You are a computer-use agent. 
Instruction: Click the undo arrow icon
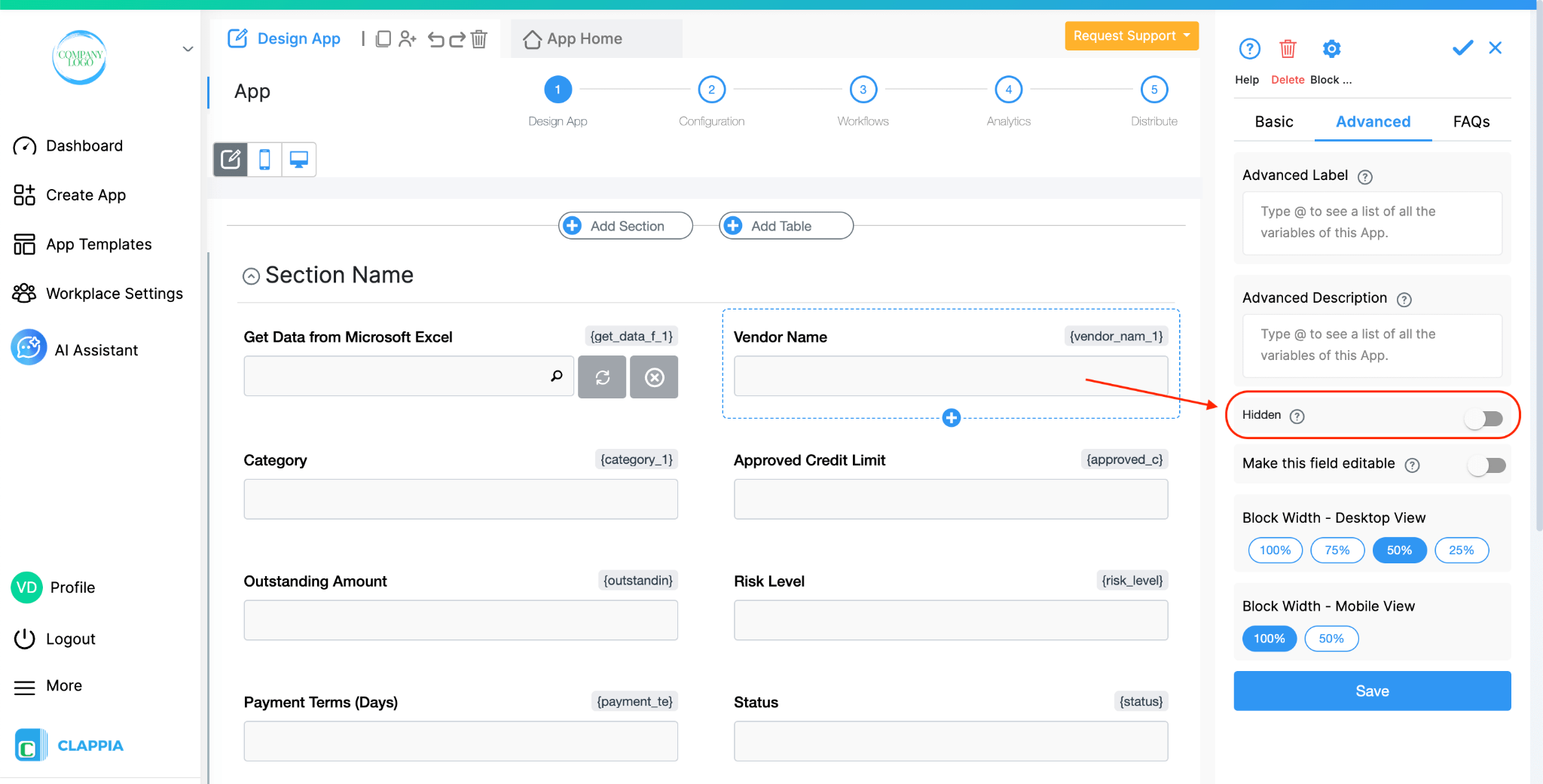click(x=436, y=39)
